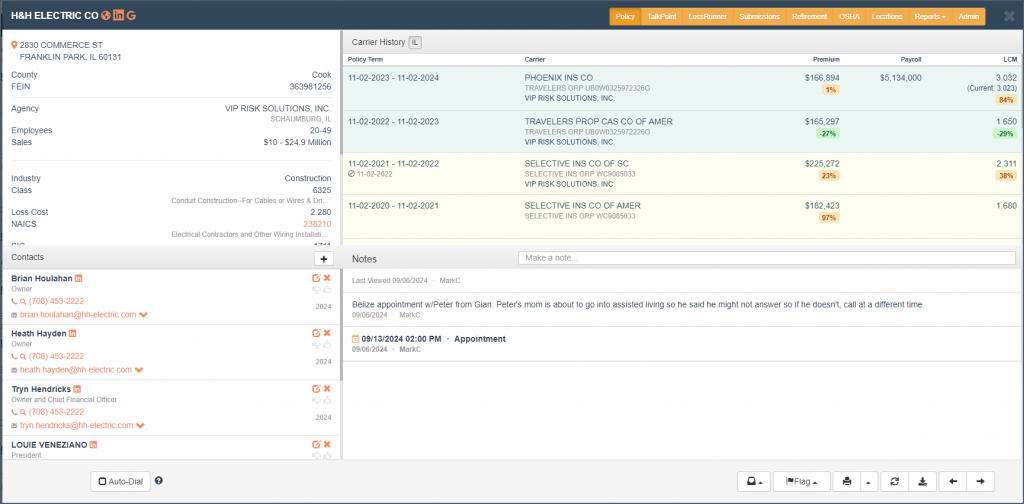Open the company Google search icon in the header

[132, 16]
